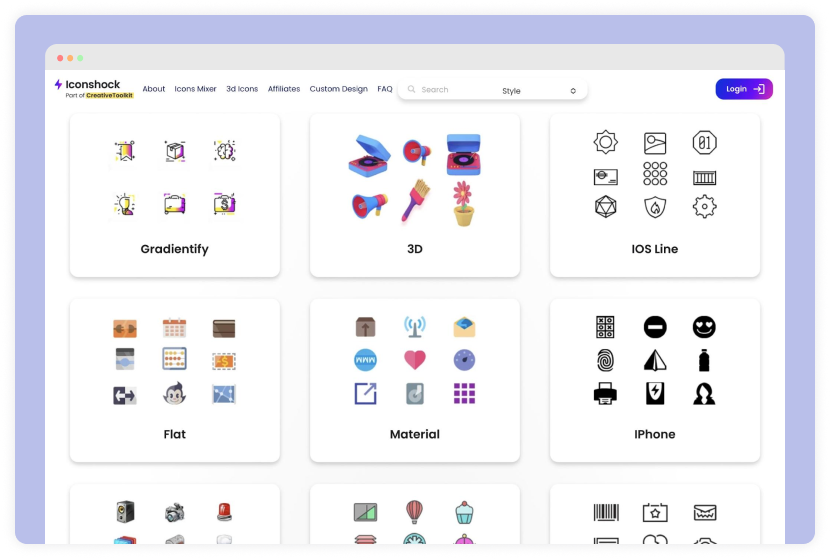Select the small red 3D megaphone

[x=417, y=152]
